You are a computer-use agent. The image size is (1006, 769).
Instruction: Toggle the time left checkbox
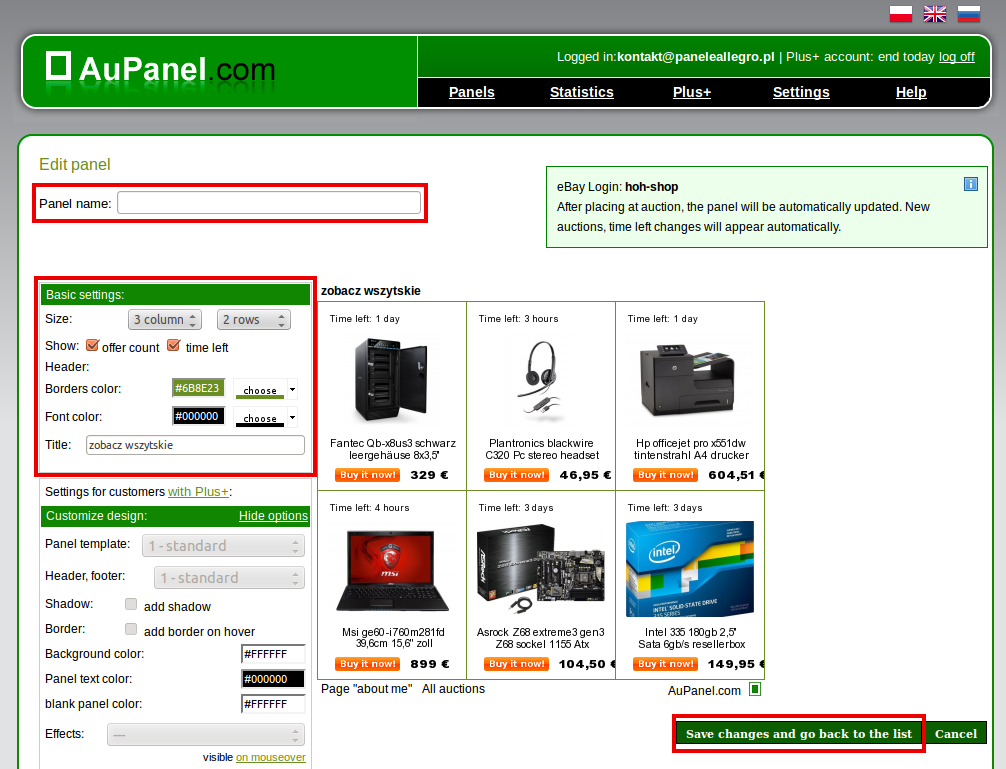(x=173, y=346)
